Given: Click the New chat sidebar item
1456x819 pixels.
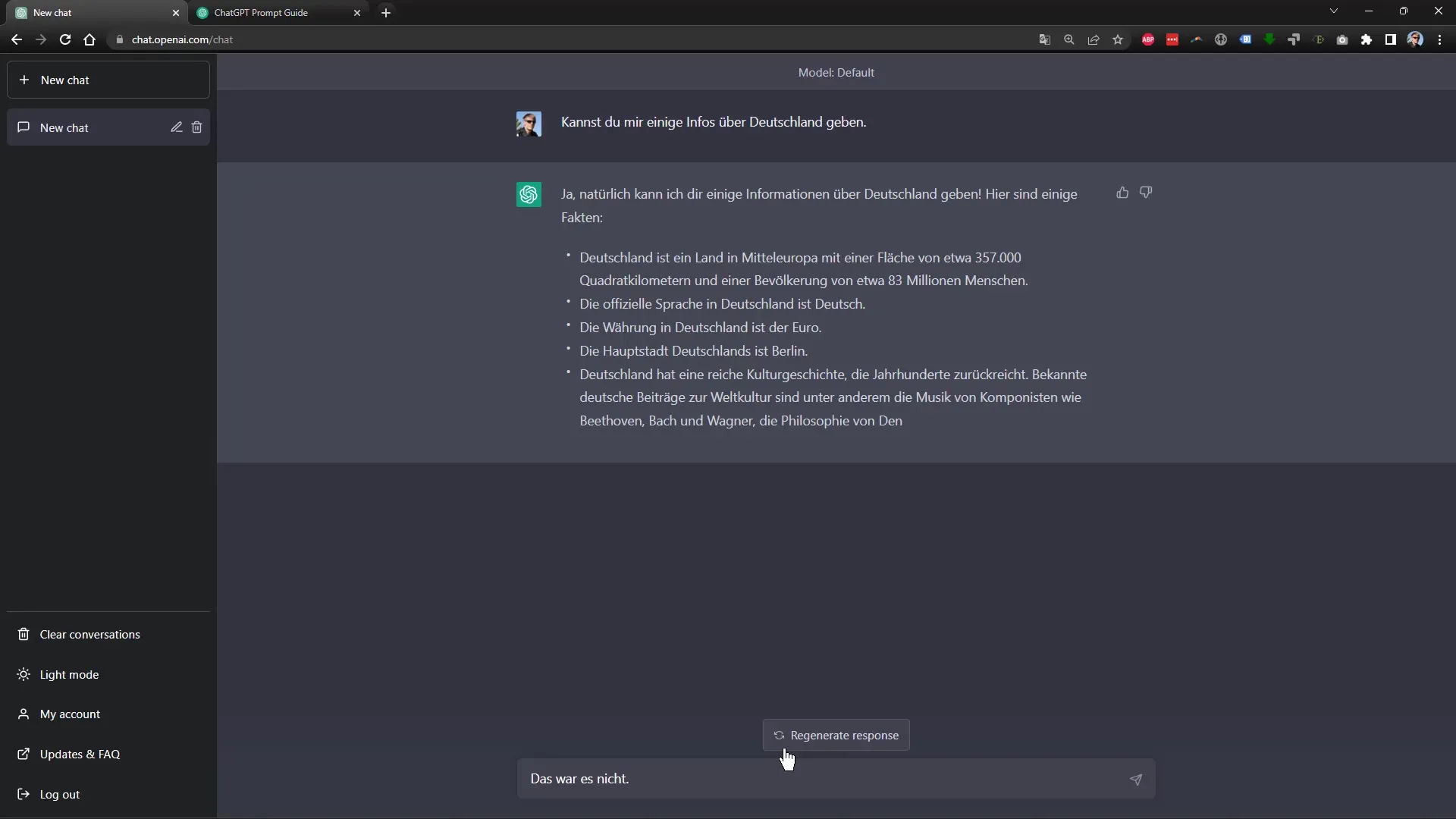Looking at the screenshot, I should tap(107, 127).
